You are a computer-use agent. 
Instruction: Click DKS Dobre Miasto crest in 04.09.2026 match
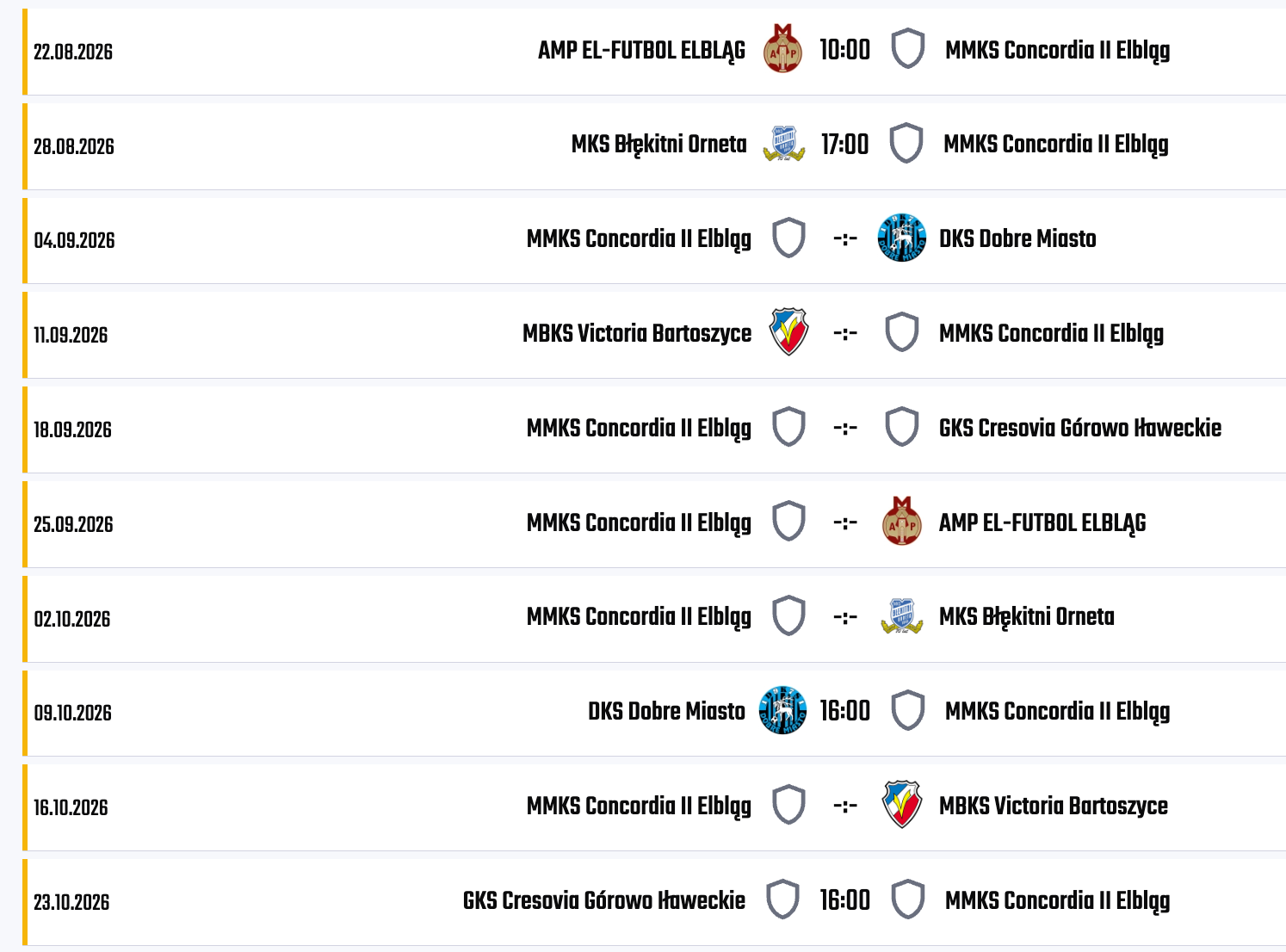point(901,238)
